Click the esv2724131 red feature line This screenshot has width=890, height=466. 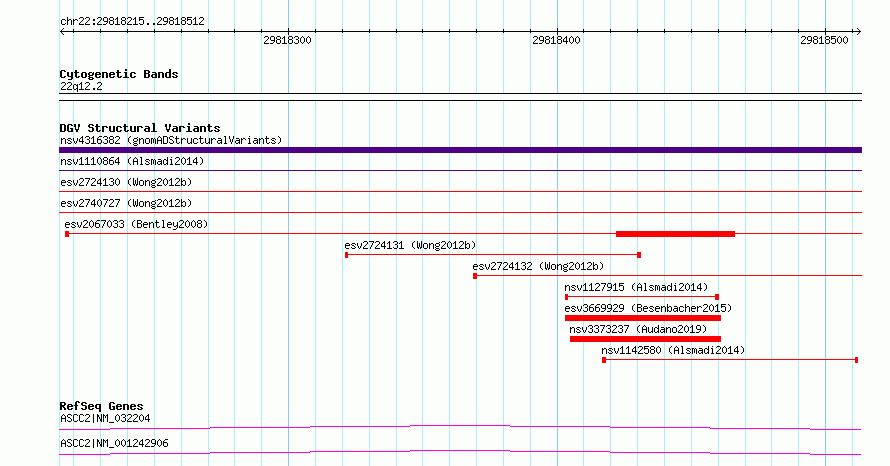click(493, 255)
